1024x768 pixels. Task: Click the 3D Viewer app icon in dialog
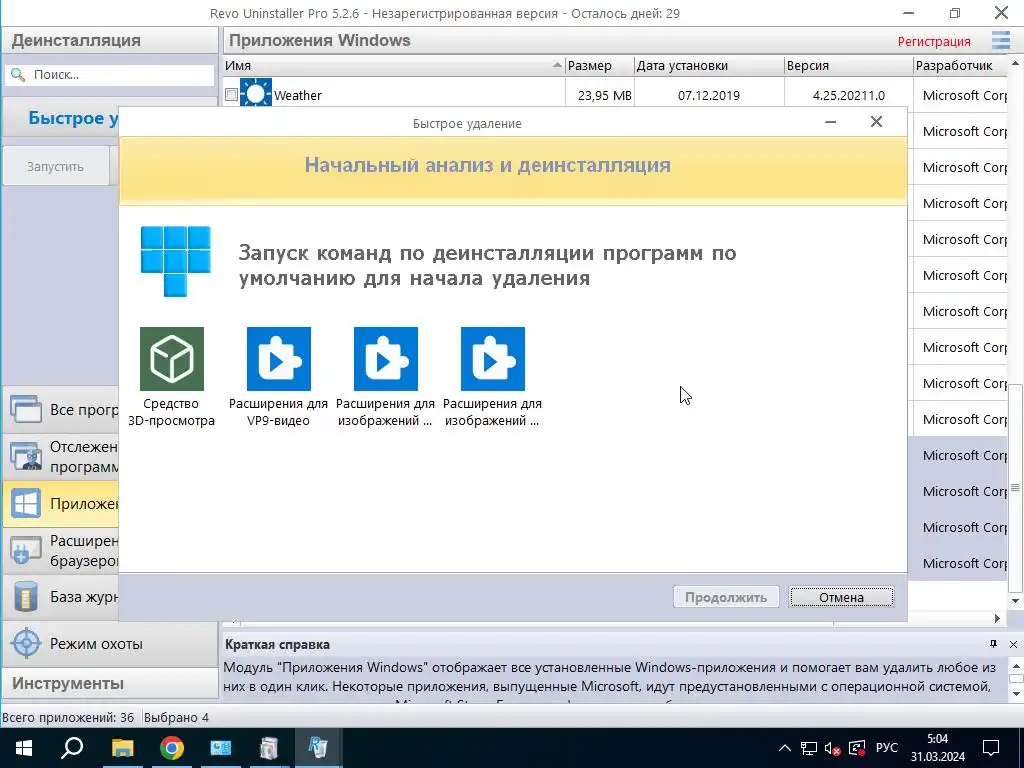[x=172, y=359]
